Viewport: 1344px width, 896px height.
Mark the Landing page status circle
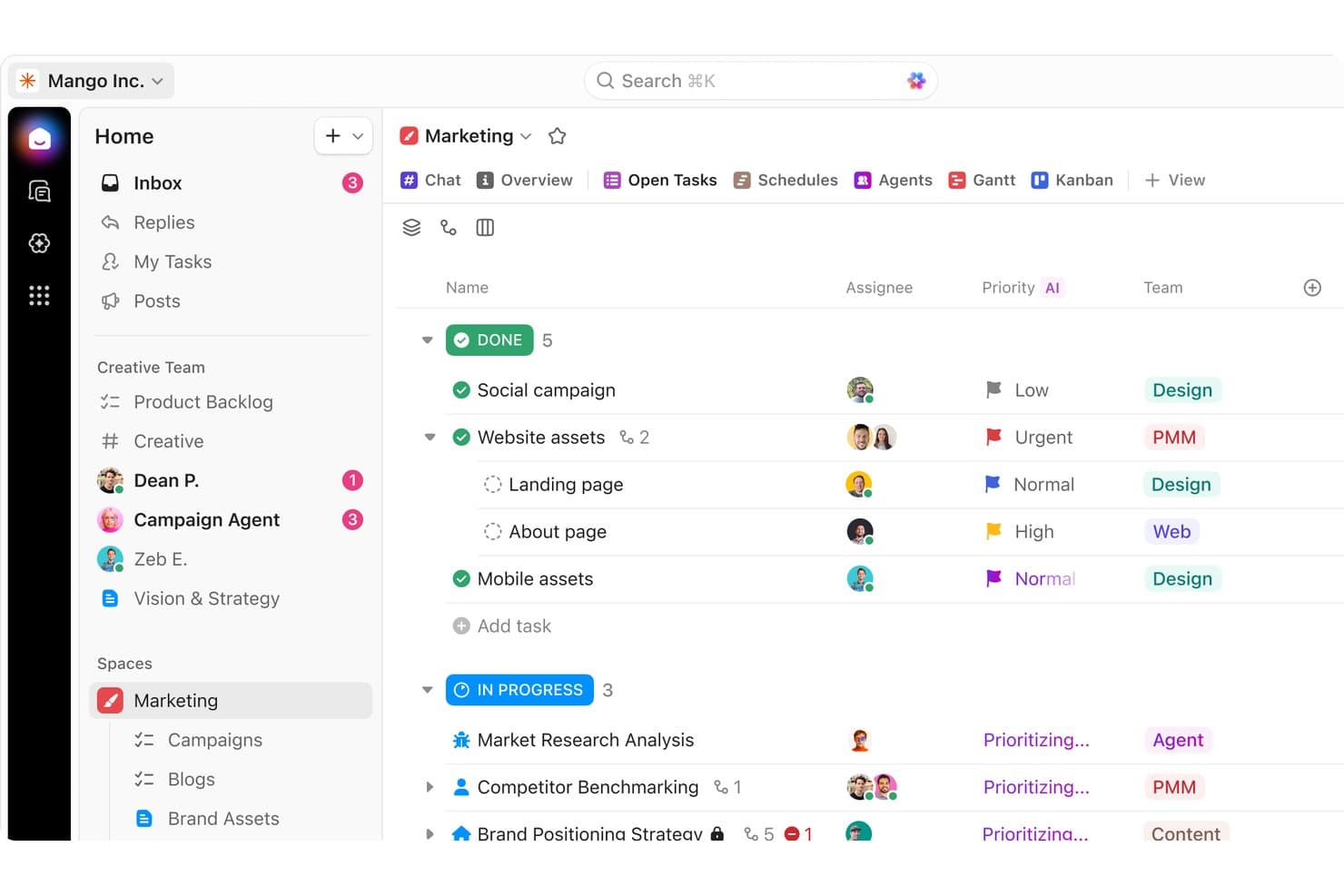(492, 485)
